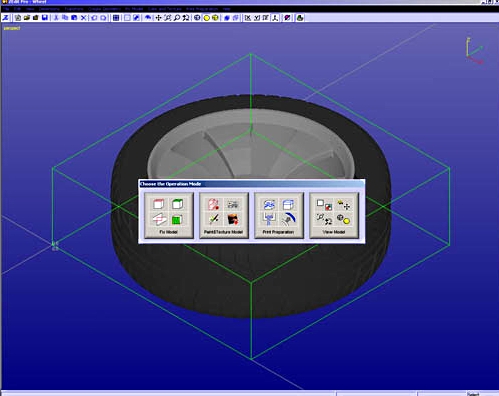Click the Save disk icon in toolbar
This screenshot has width=499, height=396.
point(45,18)
